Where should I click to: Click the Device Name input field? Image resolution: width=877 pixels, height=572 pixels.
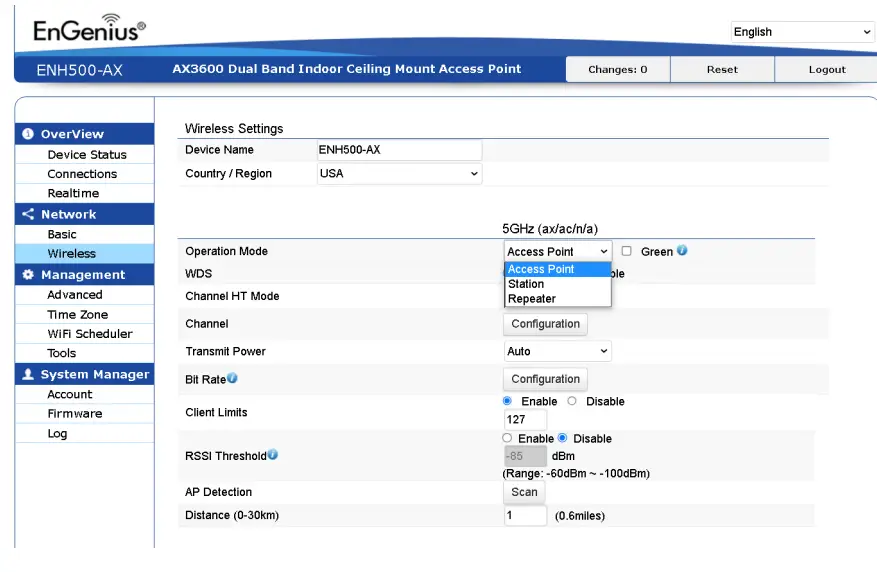399,150
